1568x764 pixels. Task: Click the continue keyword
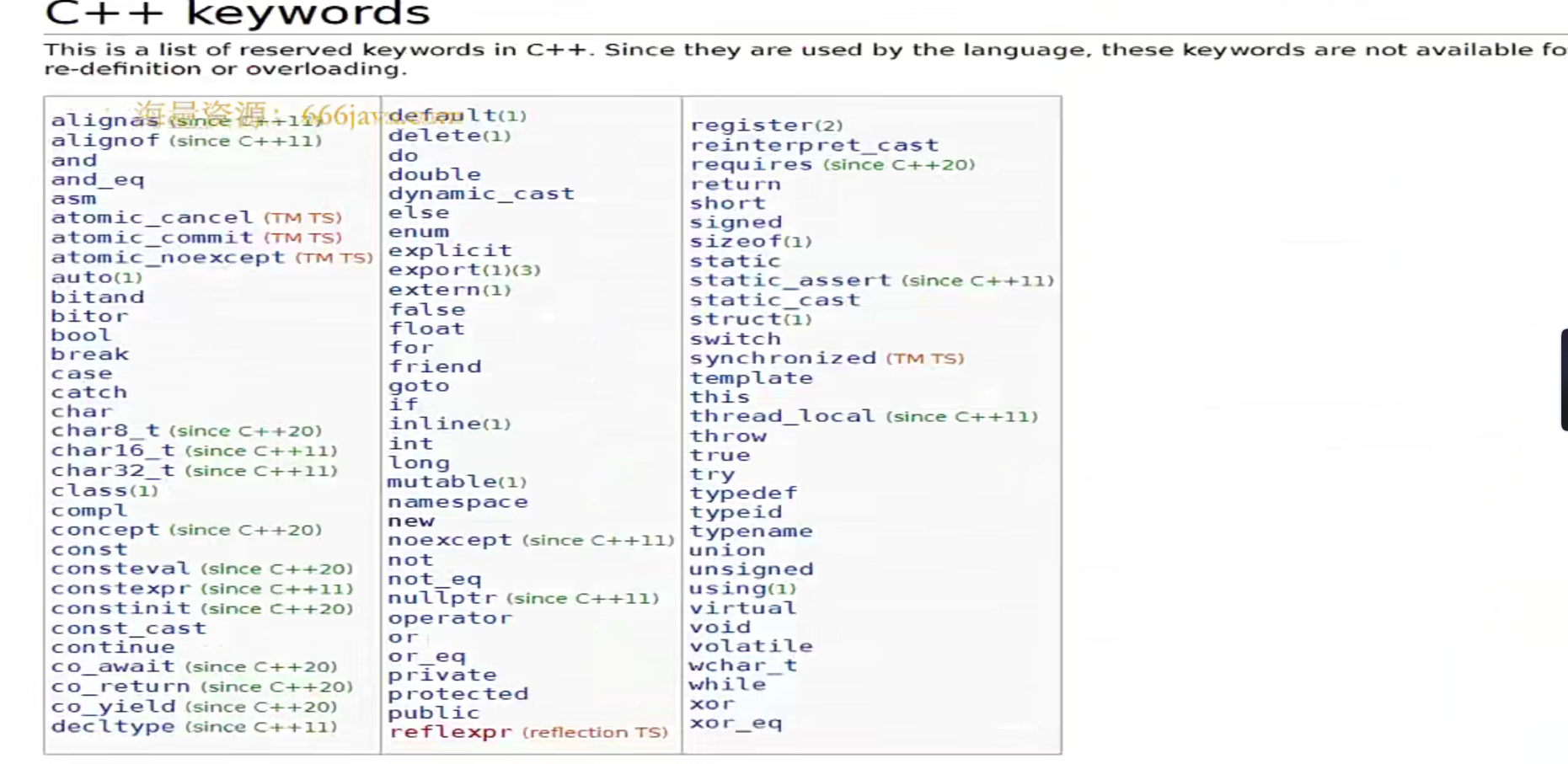pos(113,647)
